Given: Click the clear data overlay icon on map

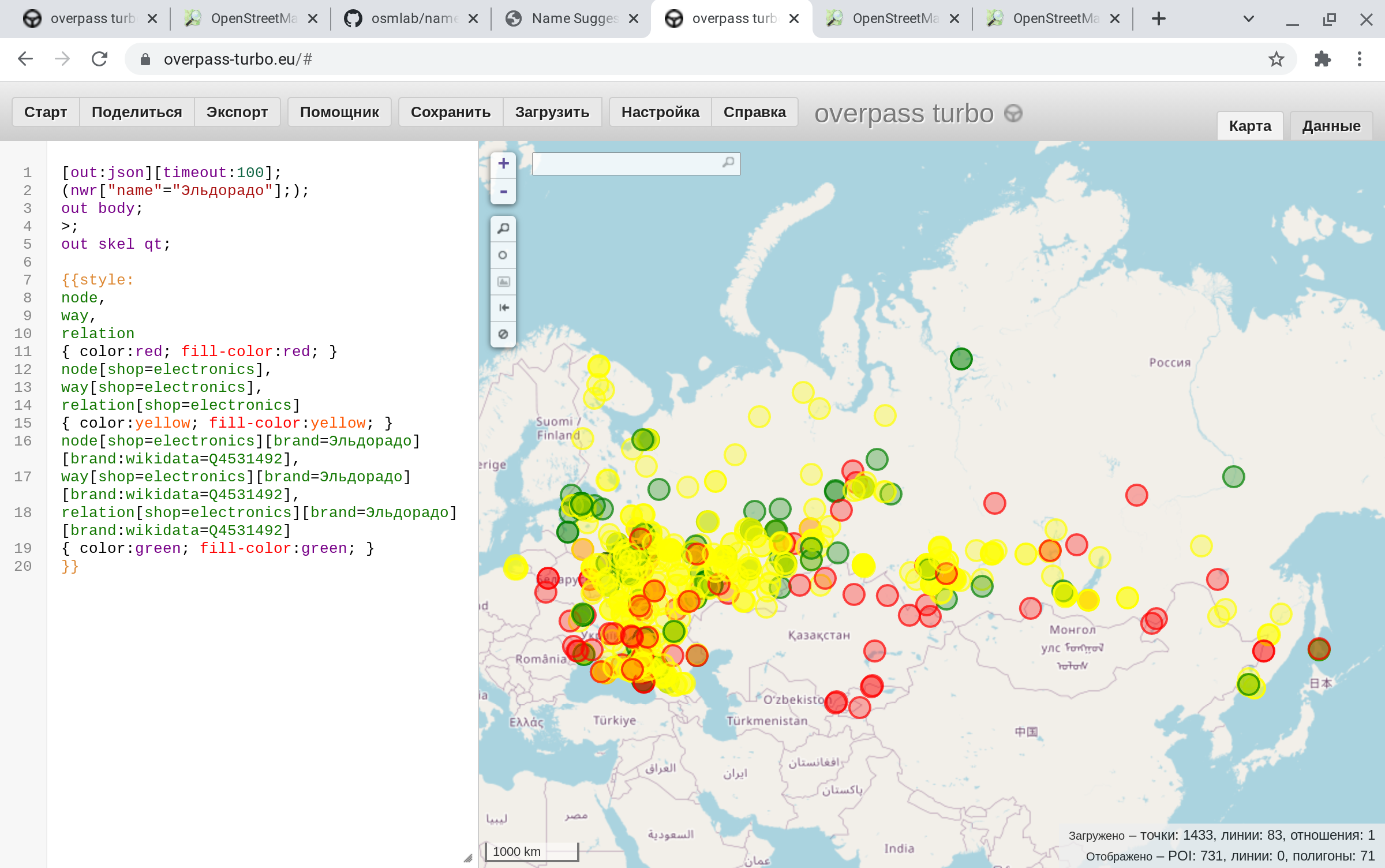Looking at the screenshot, I should (503, 334).
